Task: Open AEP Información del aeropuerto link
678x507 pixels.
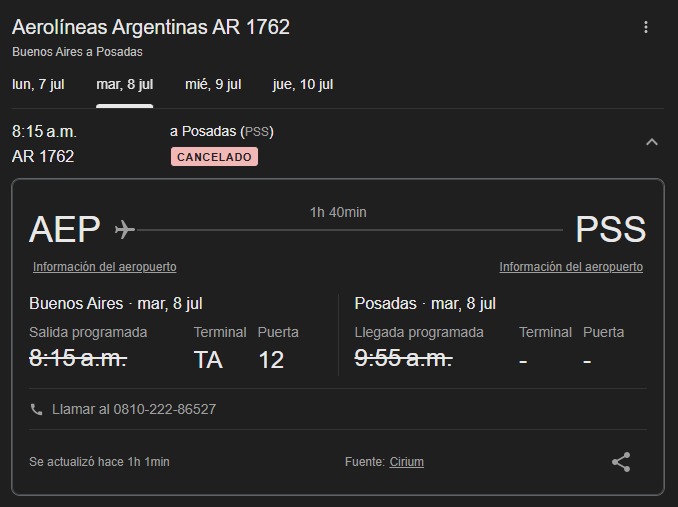Action: (105, 267)
